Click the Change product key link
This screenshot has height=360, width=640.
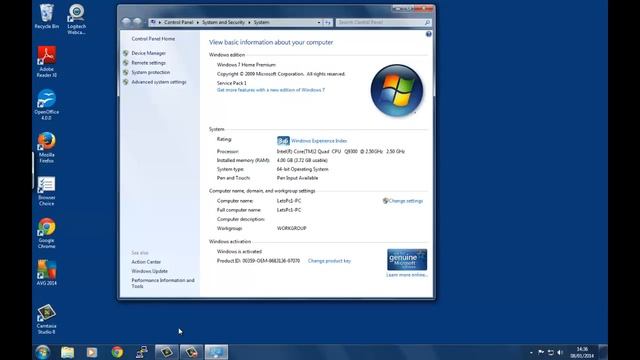coord(329,261)
